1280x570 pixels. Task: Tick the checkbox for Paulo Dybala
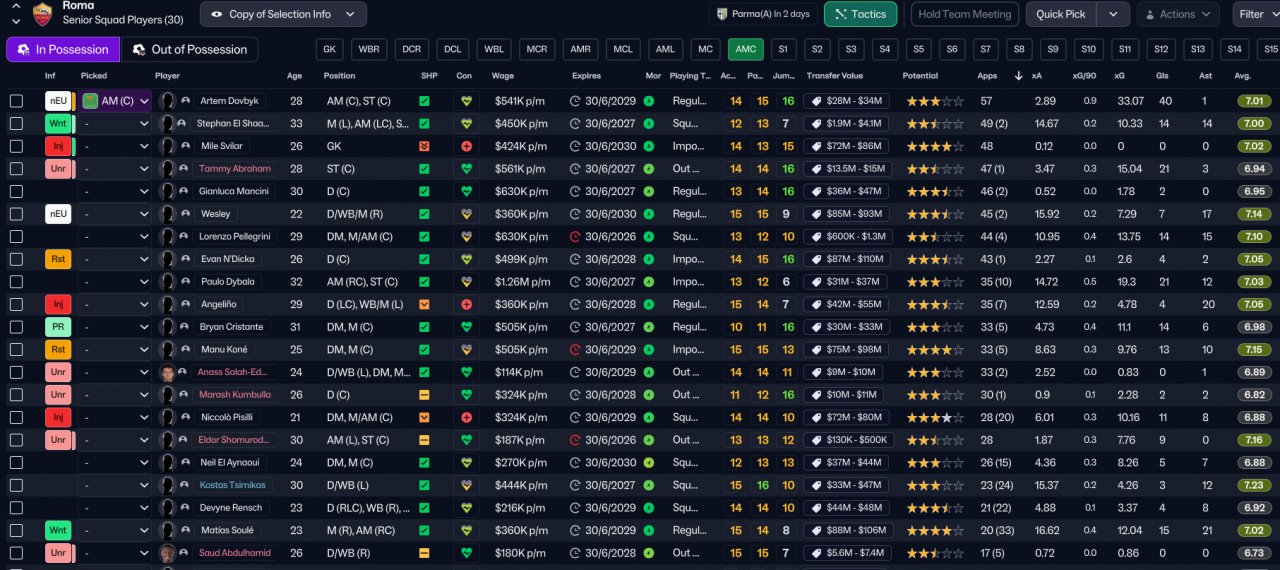16,282
